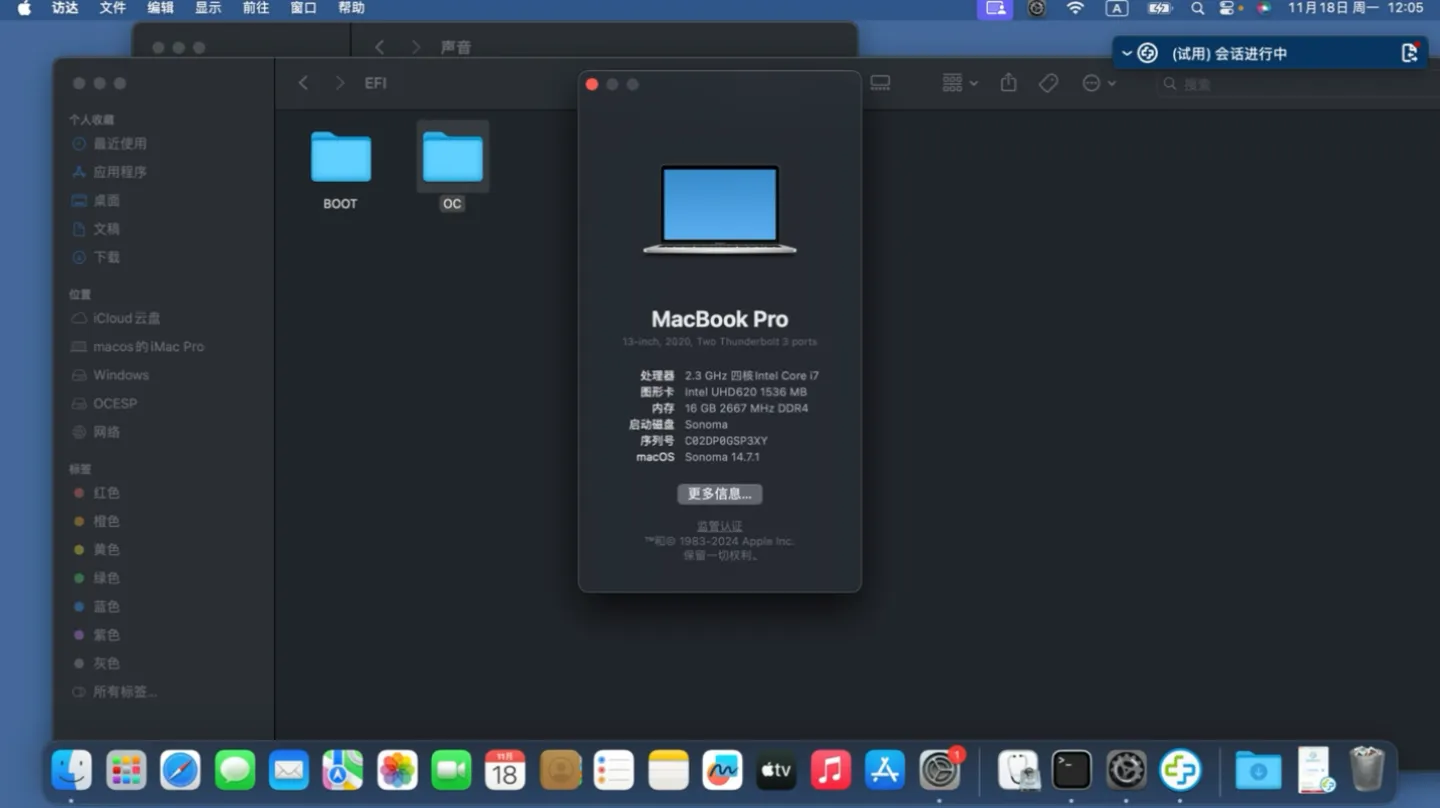Open the App Store from the Dock
The width and height of the screenshot is (1440, 808).
pos(884,770)
